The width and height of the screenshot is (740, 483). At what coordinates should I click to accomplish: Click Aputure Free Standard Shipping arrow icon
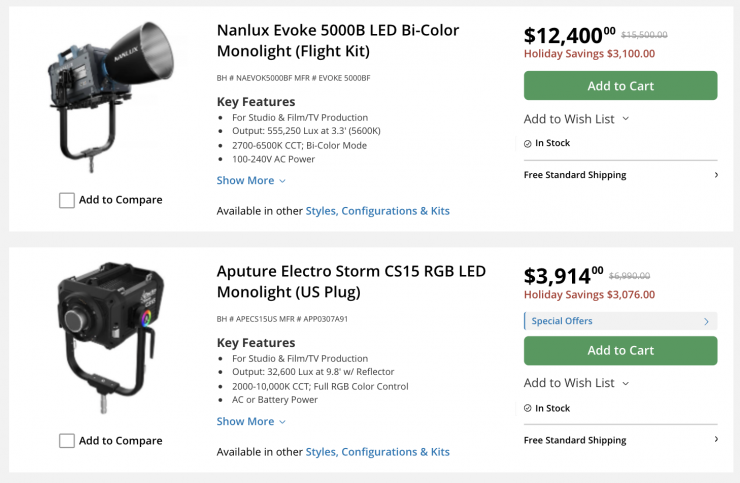click(x=716, y=440)
